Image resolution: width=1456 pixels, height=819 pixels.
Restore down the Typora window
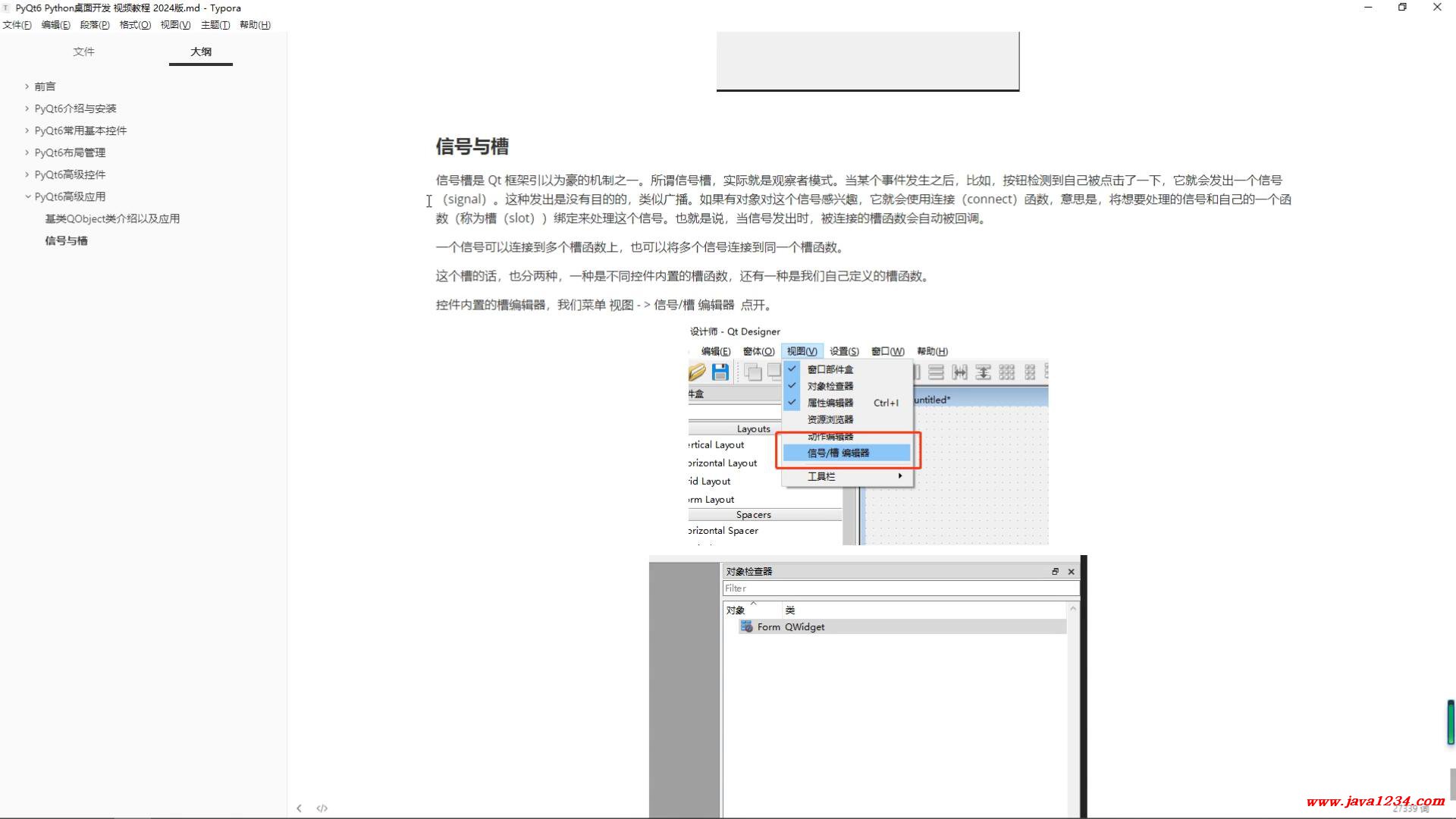pos(1402,8)
